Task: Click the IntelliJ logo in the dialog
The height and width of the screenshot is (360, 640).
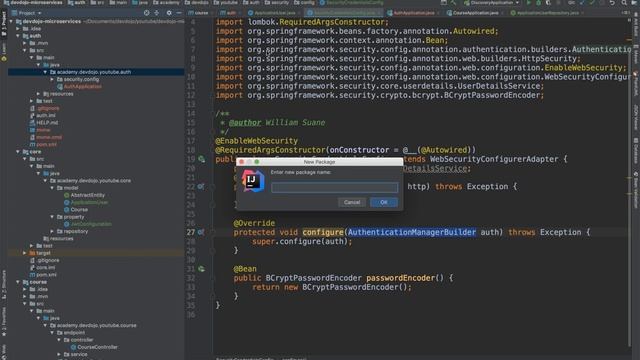Action: click(x=253, y=181)
